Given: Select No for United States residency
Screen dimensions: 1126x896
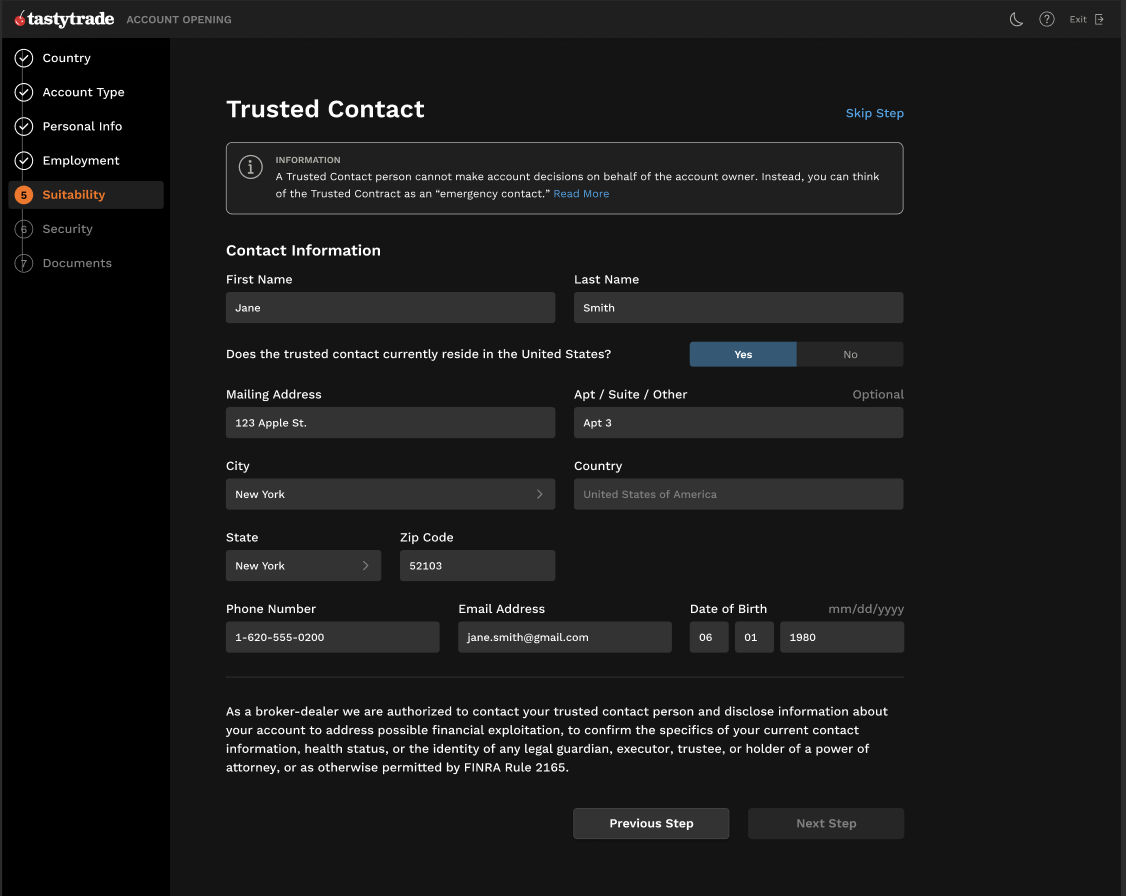Looking at the screenshot, I should [850, 355].
